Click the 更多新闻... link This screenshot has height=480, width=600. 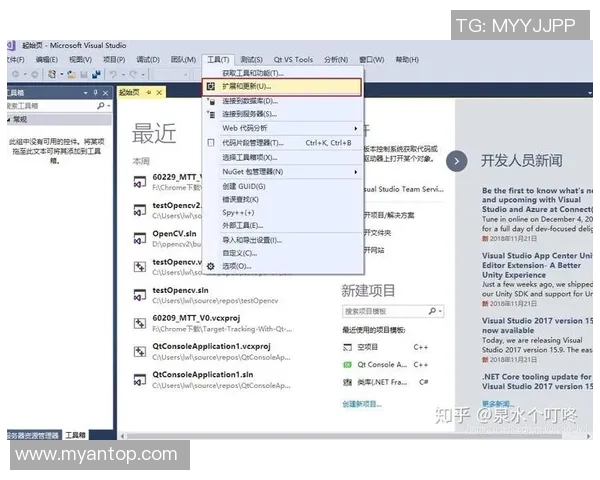tap(498, 404)
